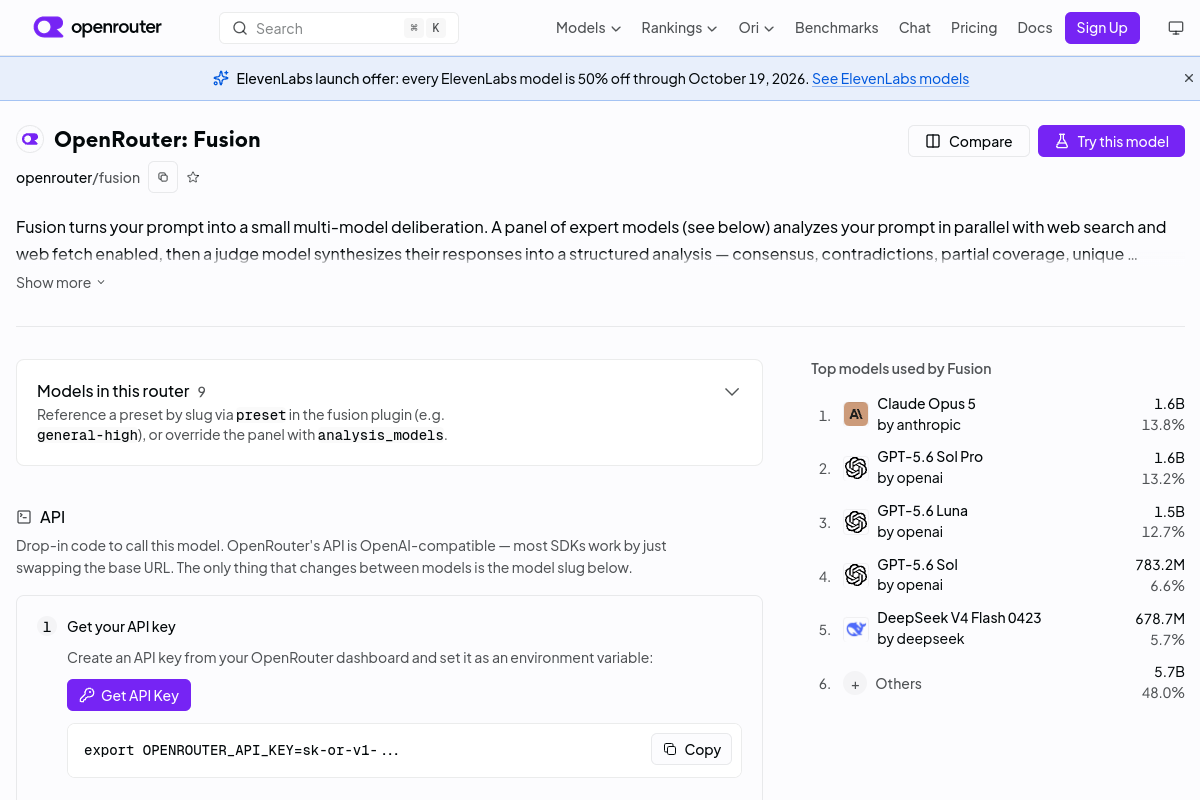Click the OpenAI icon beside GPT-5.6 Sol row
Screen dimensions: 1200x800
[856, 575]
